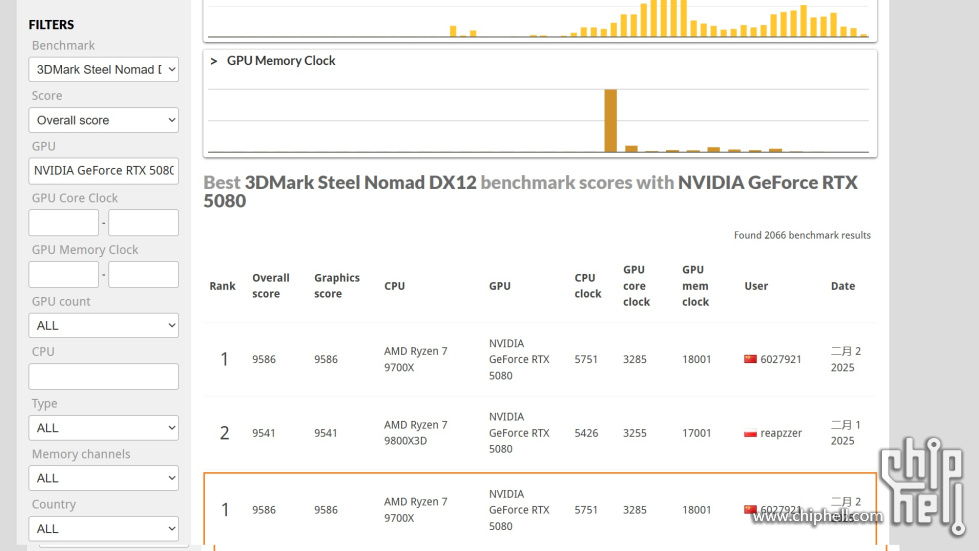Click the 17001 GPU memory clock value

tap(697, 432)
